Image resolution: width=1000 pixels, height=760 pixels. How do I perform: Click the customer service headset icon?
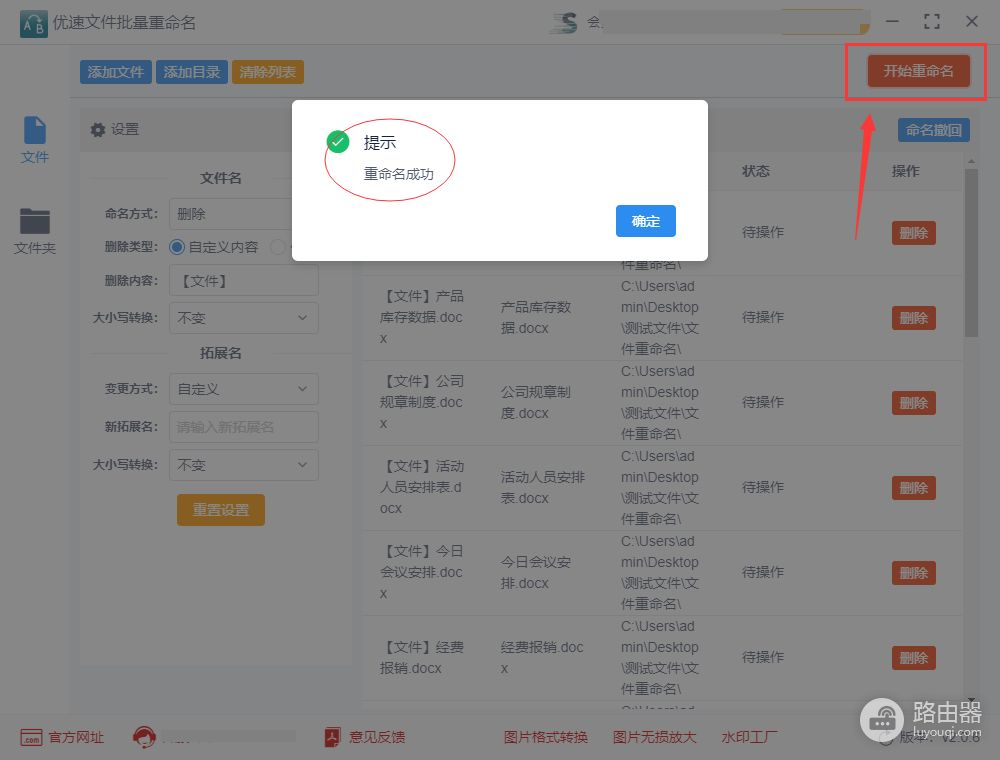144,736
